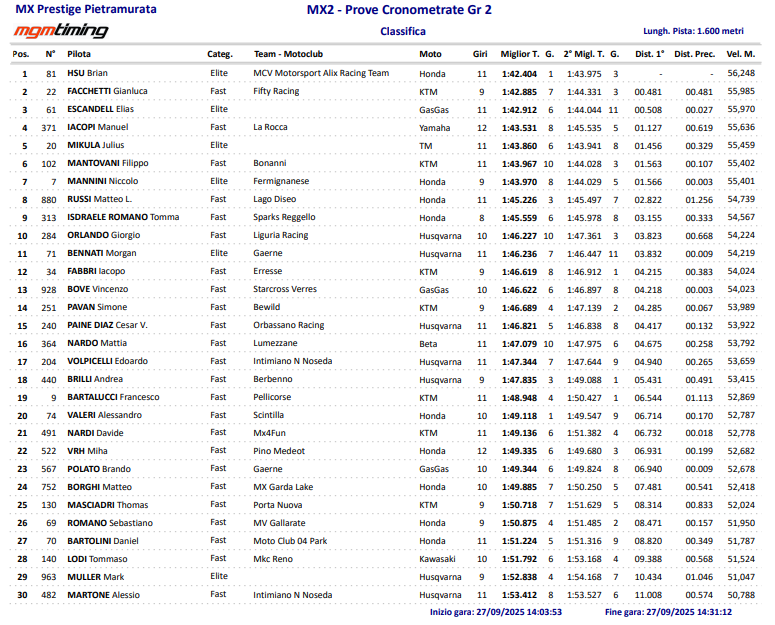Click 'Fine gara: 27/09/2025 14:31:12' text
This screenshot has width=775, height=625.
(668, 612)
